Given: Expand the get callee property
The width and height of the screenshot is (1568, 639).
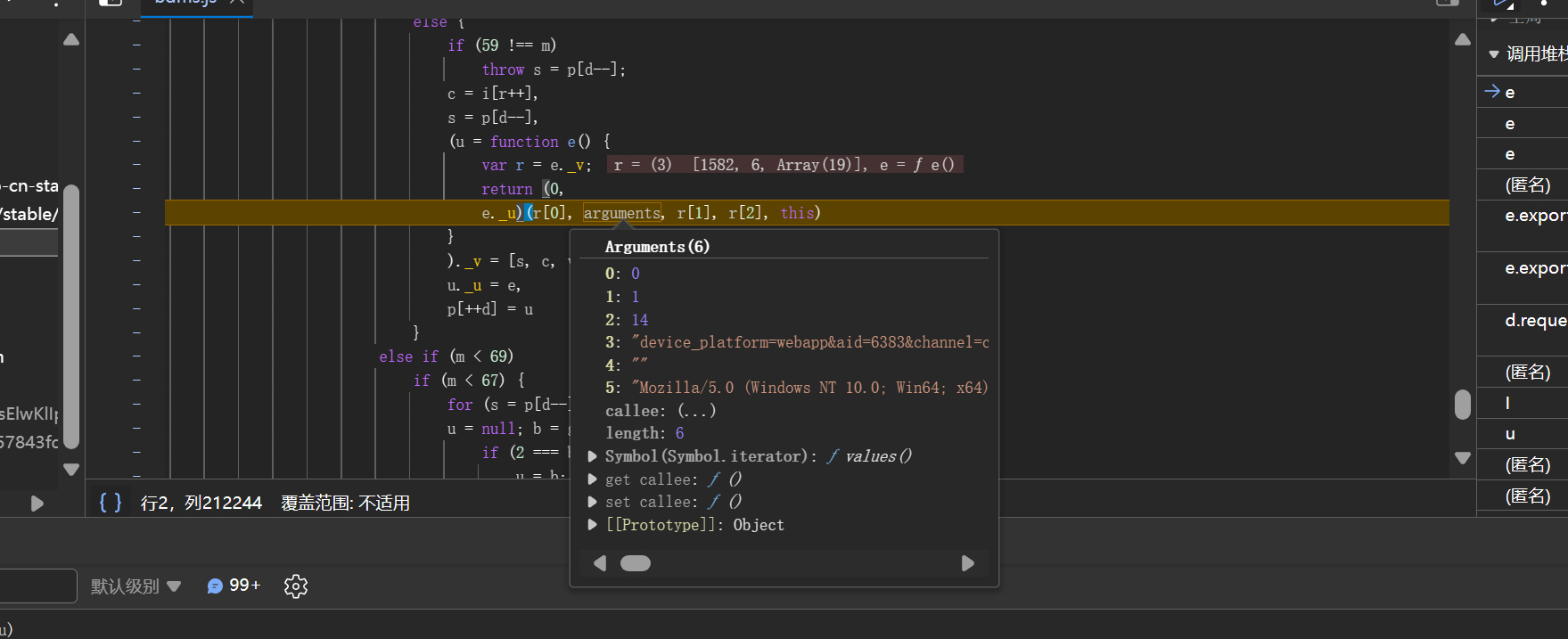Looking at the screenshot, I should (x=593, y=479).
